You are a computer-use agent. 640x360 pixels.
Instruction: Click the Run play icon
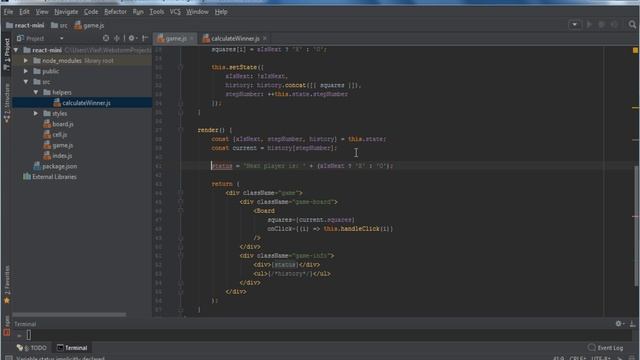[x=589, y=25]
